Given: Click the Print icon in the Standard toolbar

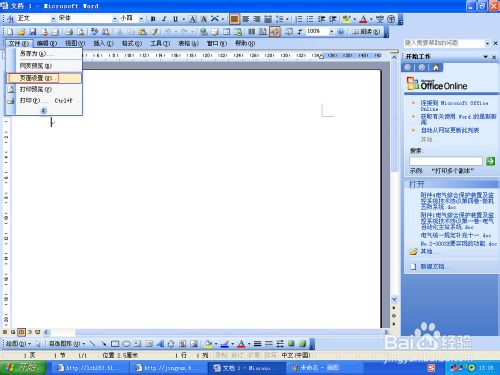Looking at the screenshot, I should click(69, 32).
